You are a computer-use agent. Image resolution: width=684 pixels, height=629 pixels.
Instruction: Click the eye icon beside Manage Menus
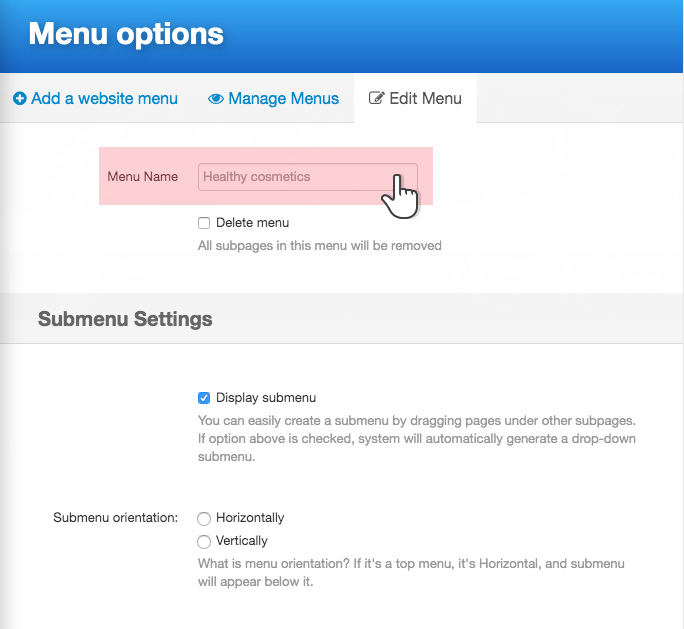coord(215,99)
